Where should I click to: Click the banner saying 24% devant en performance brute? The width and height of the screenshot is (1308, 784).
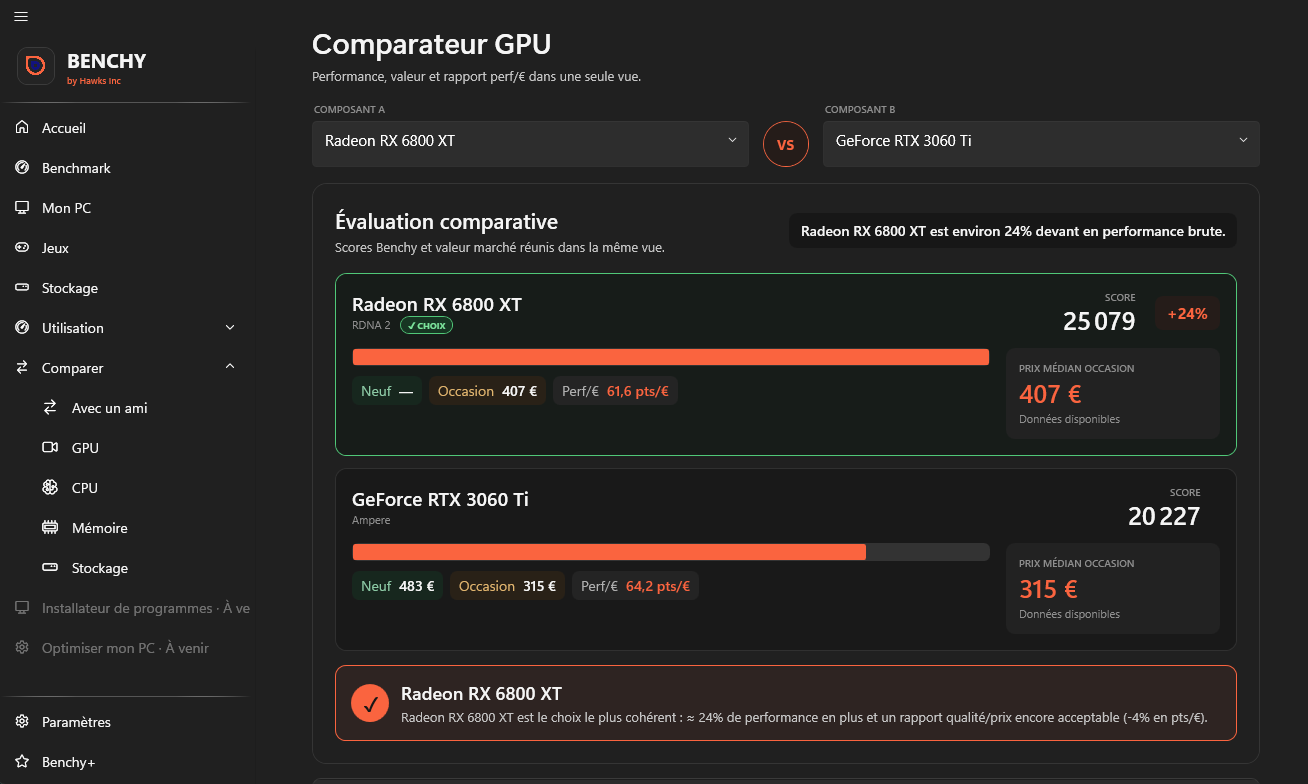(1013, 231)
